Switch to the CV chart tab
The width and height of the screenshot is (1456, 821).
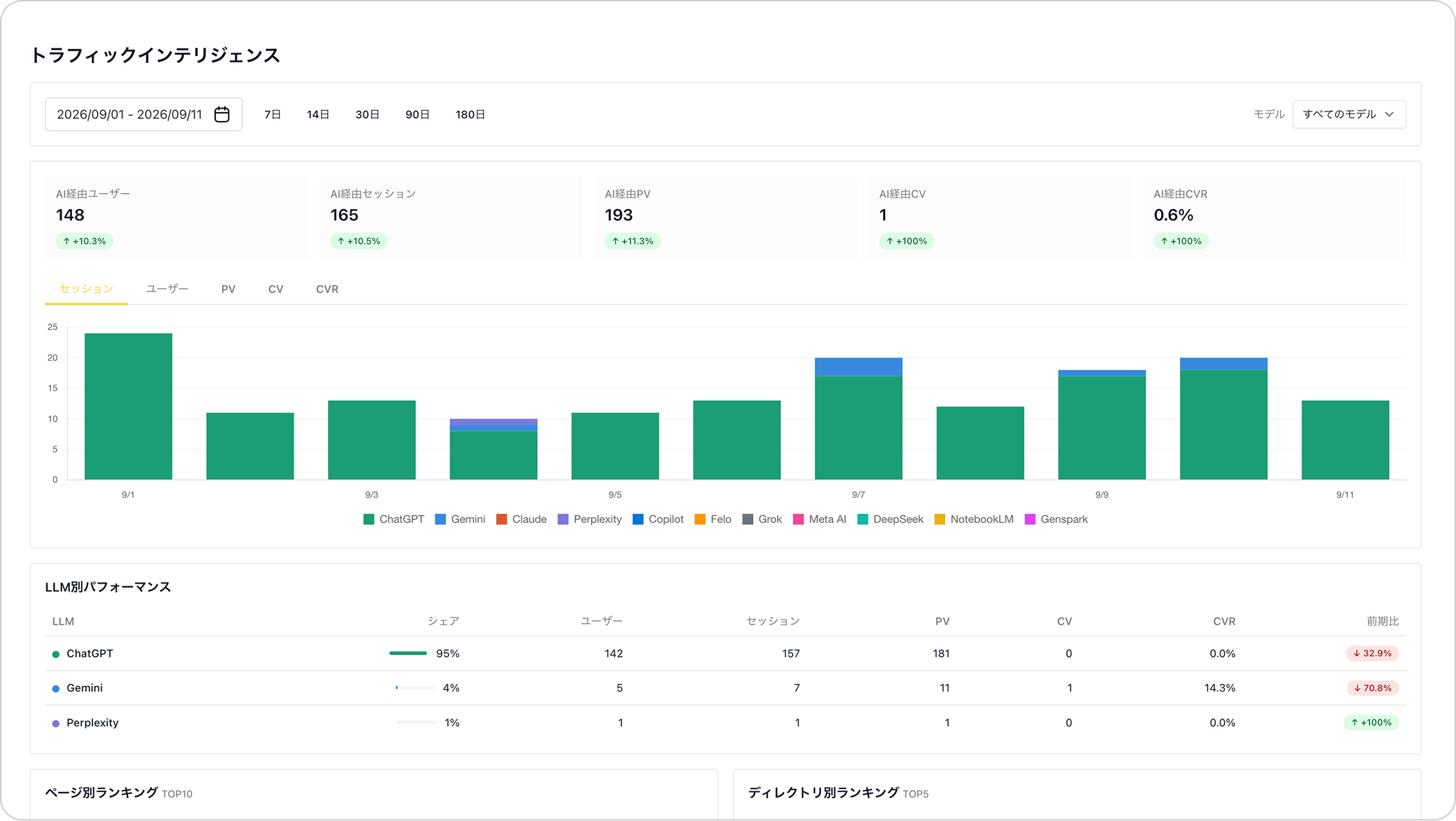click(276, 289)
